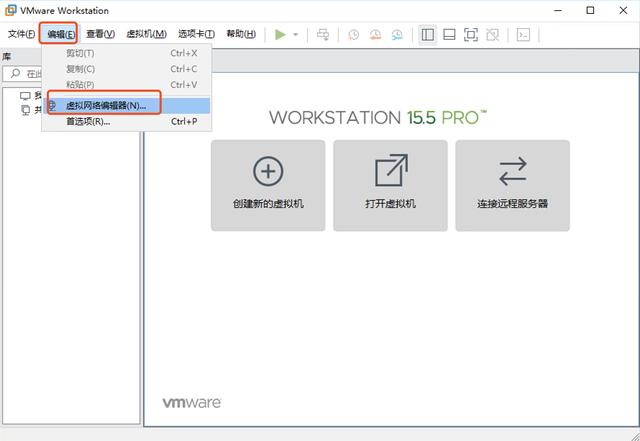The width and height of the screenshot is (640, 441).
Task: Click the revert to snapshot icon
Action: 376,35
